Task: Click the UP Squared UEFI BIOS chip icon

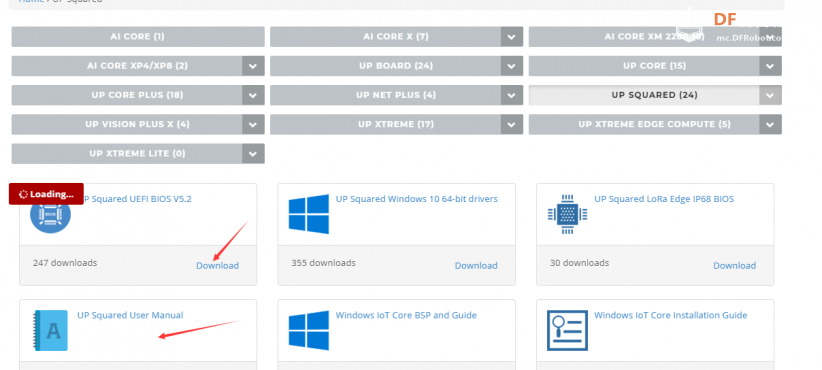Action: [x=50, y=214]
